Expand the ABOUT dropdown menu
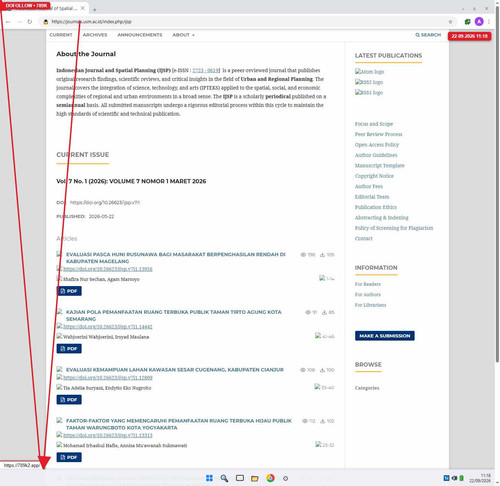Screen dimensions: 500x486 [183, 35]
